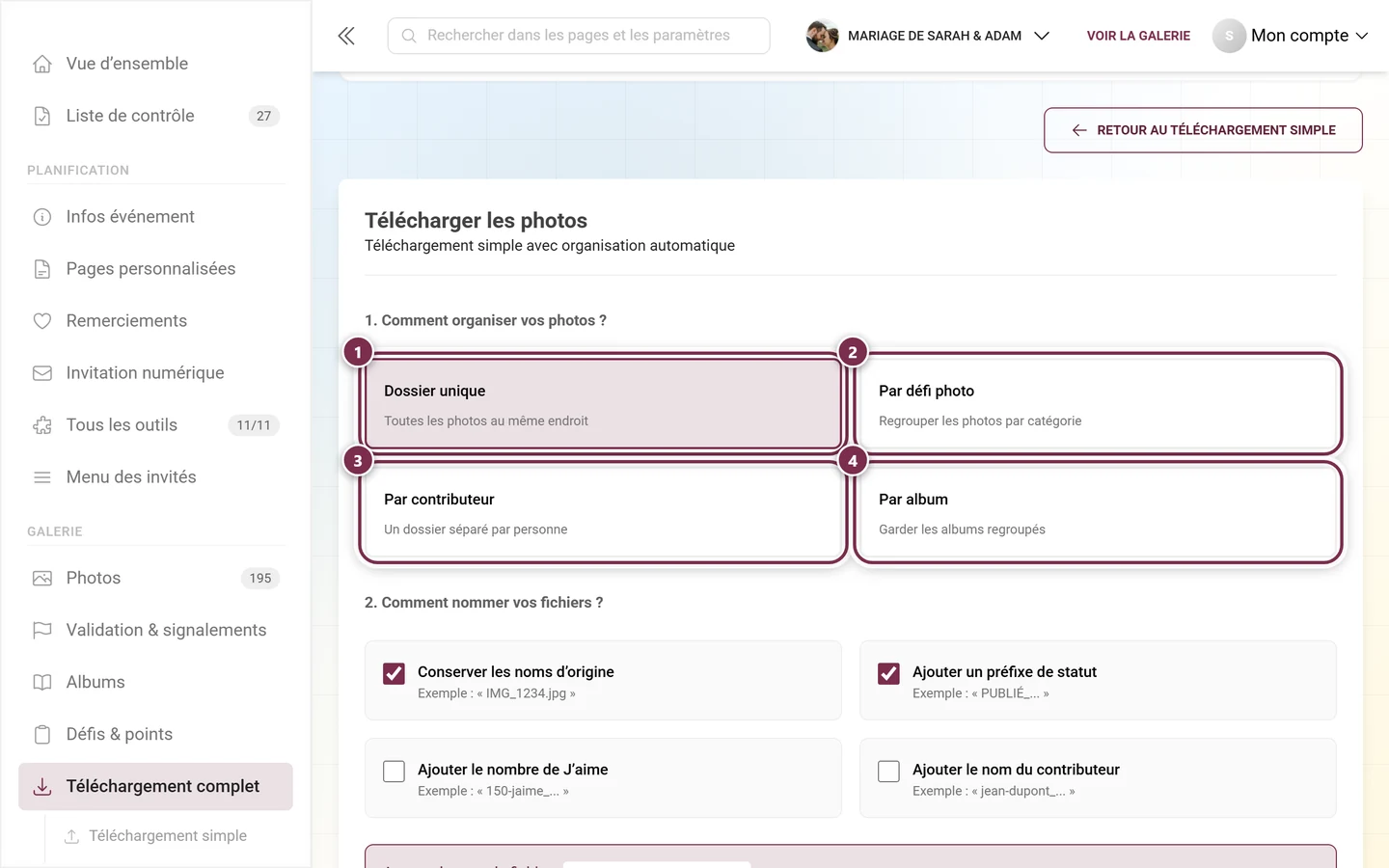Click the heart icon beside Remerciements
The width and height of the screenshot is (1389, 868).
[42, 321]
